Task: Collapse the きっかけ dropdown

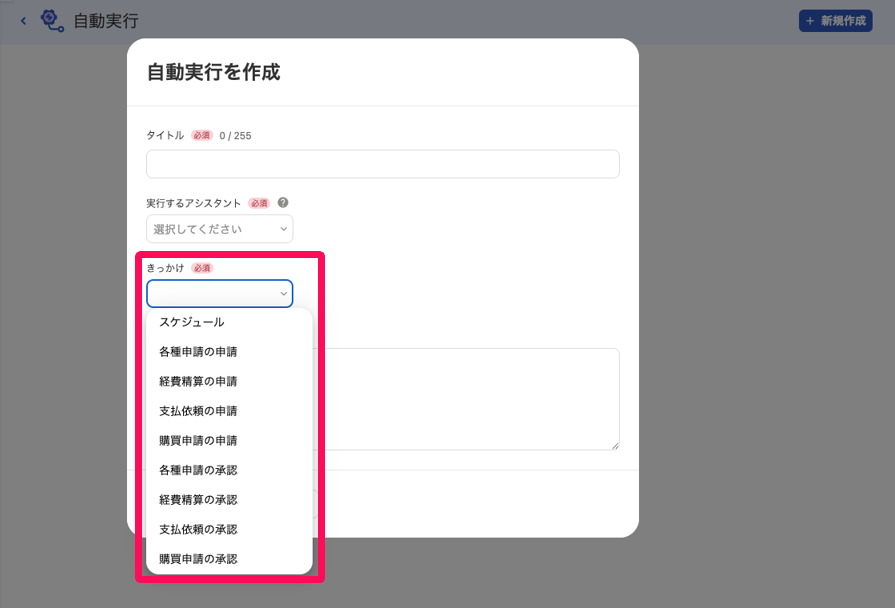Action: click(x=220, y=293)
